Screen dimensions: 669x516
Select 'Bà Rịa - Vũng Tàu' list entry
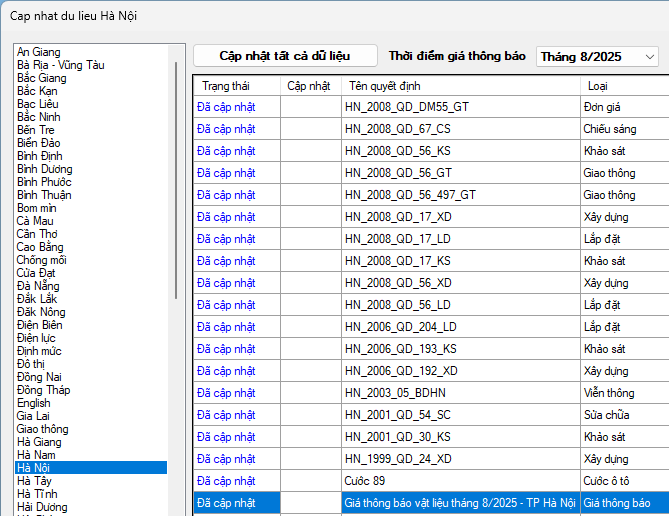(60, 65)
